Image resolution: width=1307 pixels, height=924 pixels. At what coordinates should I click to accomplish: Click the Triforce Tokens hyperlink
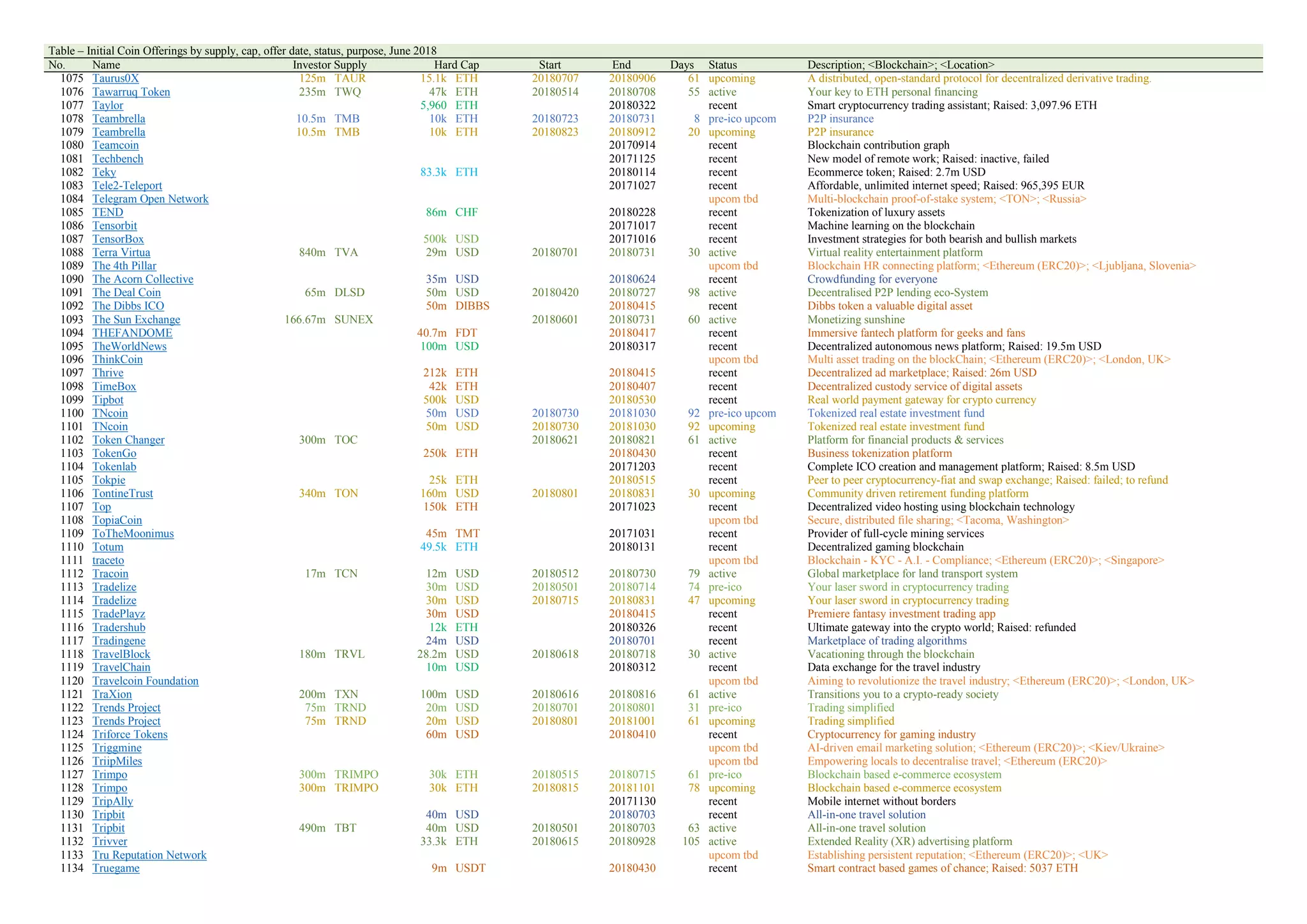pos(130,735)
